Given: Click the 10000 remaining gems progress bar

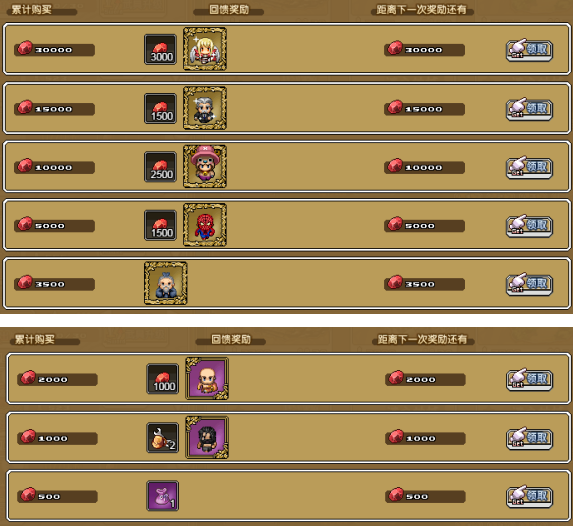Looking at the screenshot, I should click(x=424, y=167).
